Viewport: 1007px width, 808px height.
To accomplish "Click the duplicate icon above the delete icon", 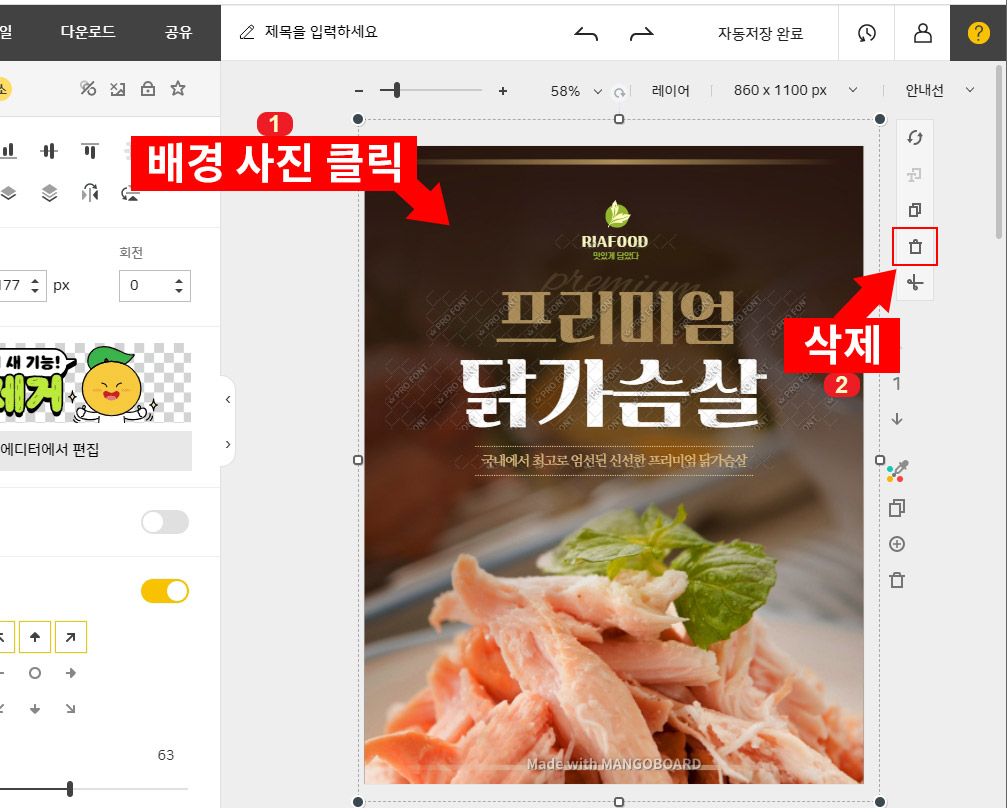I will pyautogui.click(x=915, y=209).
